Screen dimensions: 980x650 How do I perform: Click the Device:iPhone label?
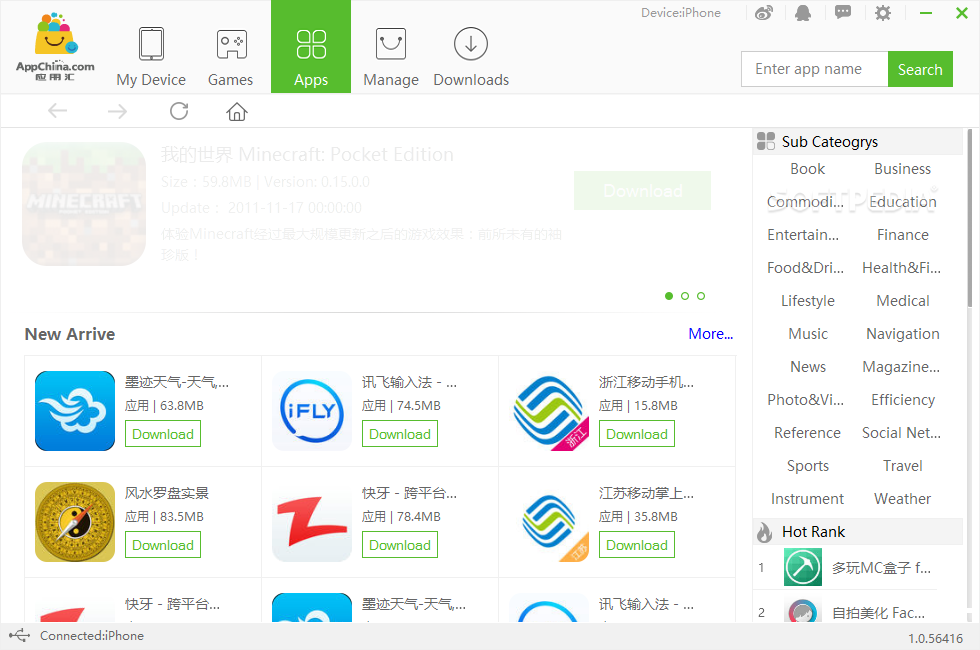click(x=681, y=12)
